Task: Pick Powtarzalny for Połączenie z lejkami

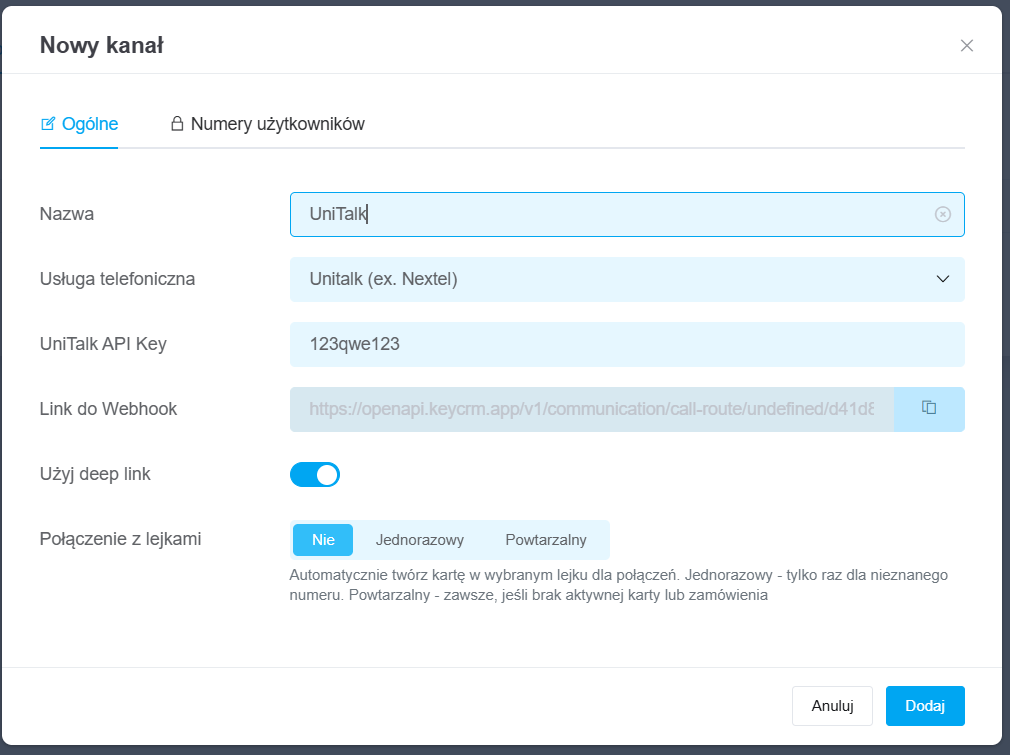Action: (546, 540)
